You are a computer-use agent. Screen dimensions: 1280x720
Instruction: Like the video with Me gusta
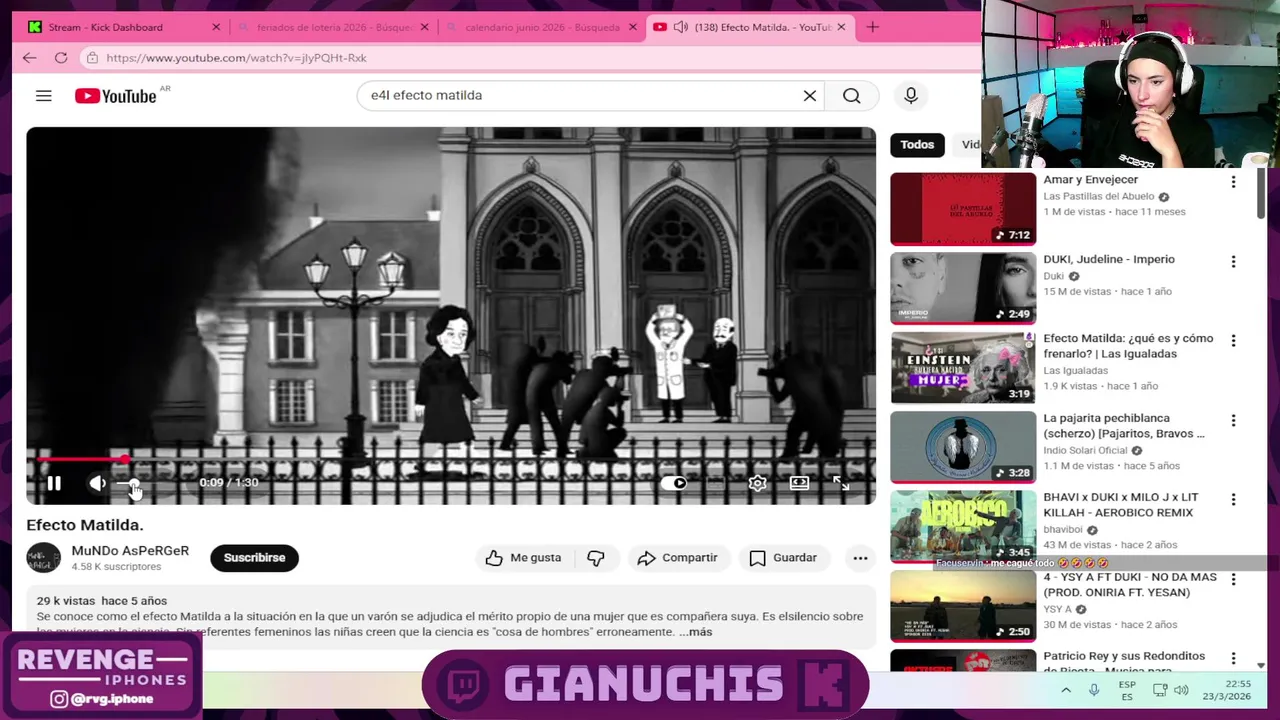[523, 558]
